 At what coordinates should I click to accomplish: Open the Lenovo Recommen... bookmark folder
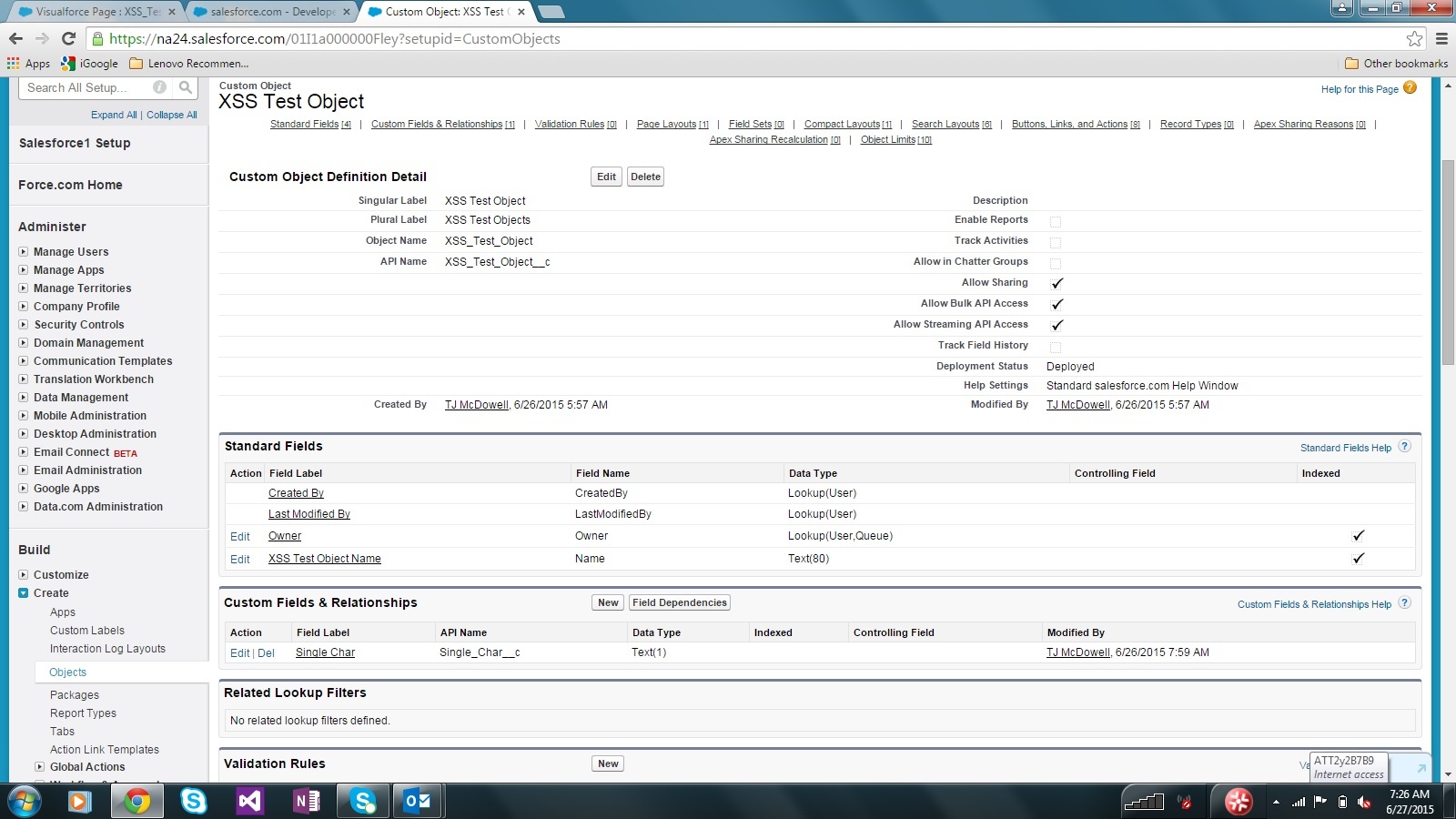(x=188, y=64)
